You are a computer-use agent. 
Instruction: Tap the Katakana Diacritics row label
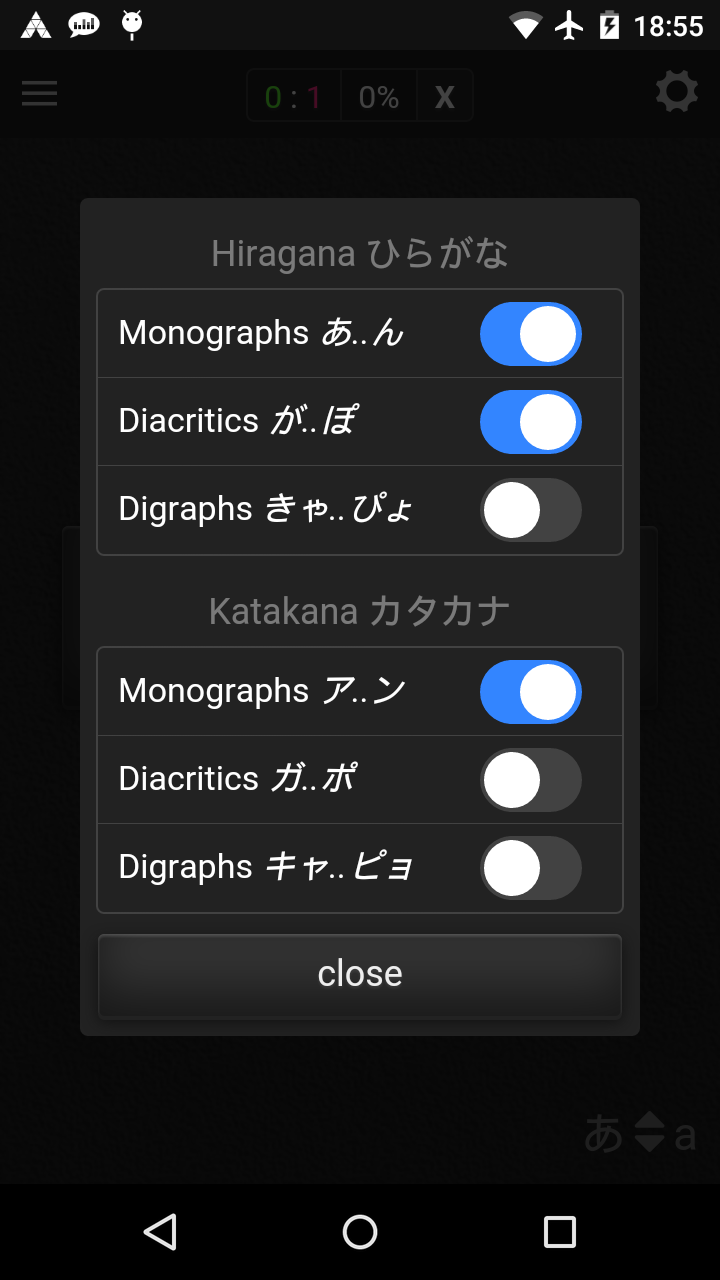[238, 779]
